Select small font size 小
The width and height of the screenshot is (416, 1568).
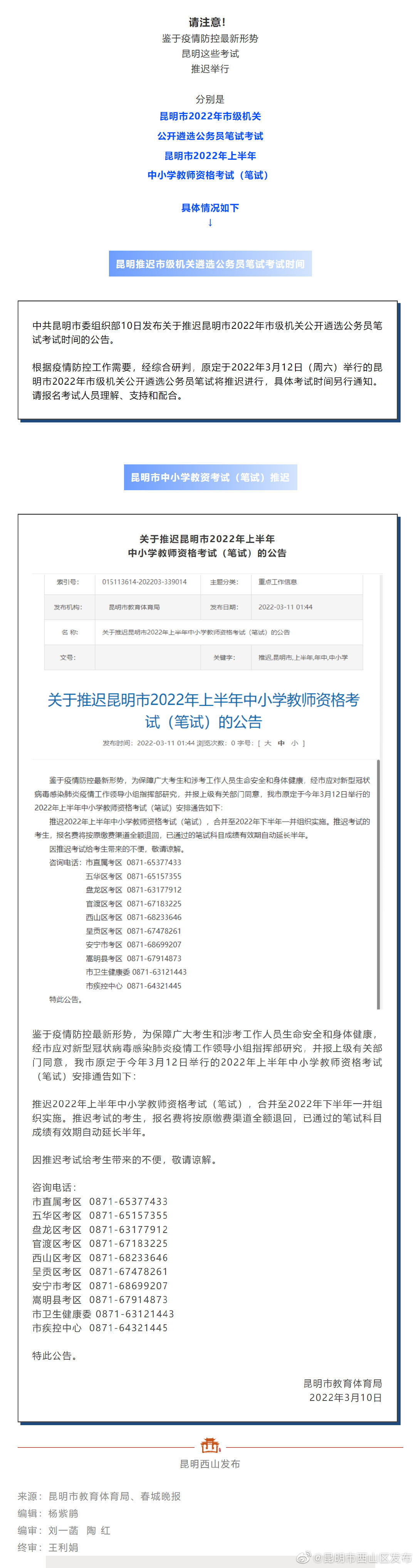pos(294,743)
